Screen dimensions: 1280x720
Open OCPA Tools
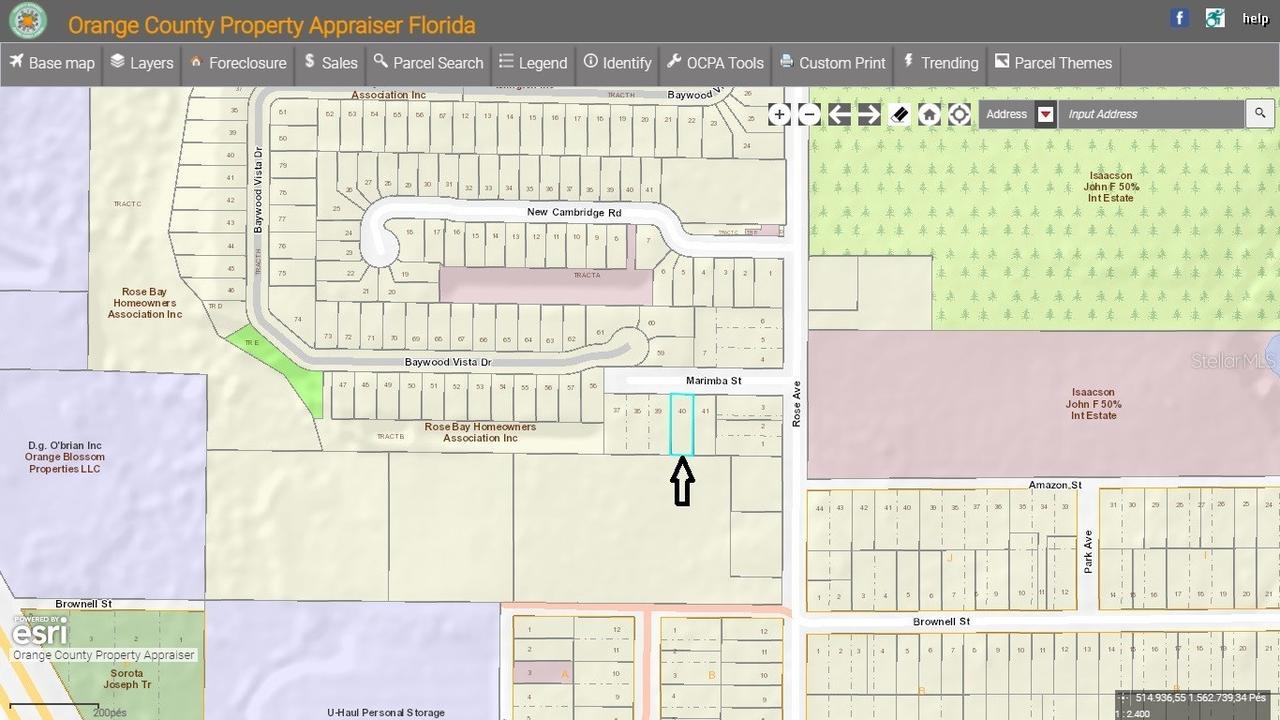tap(715, 63)
